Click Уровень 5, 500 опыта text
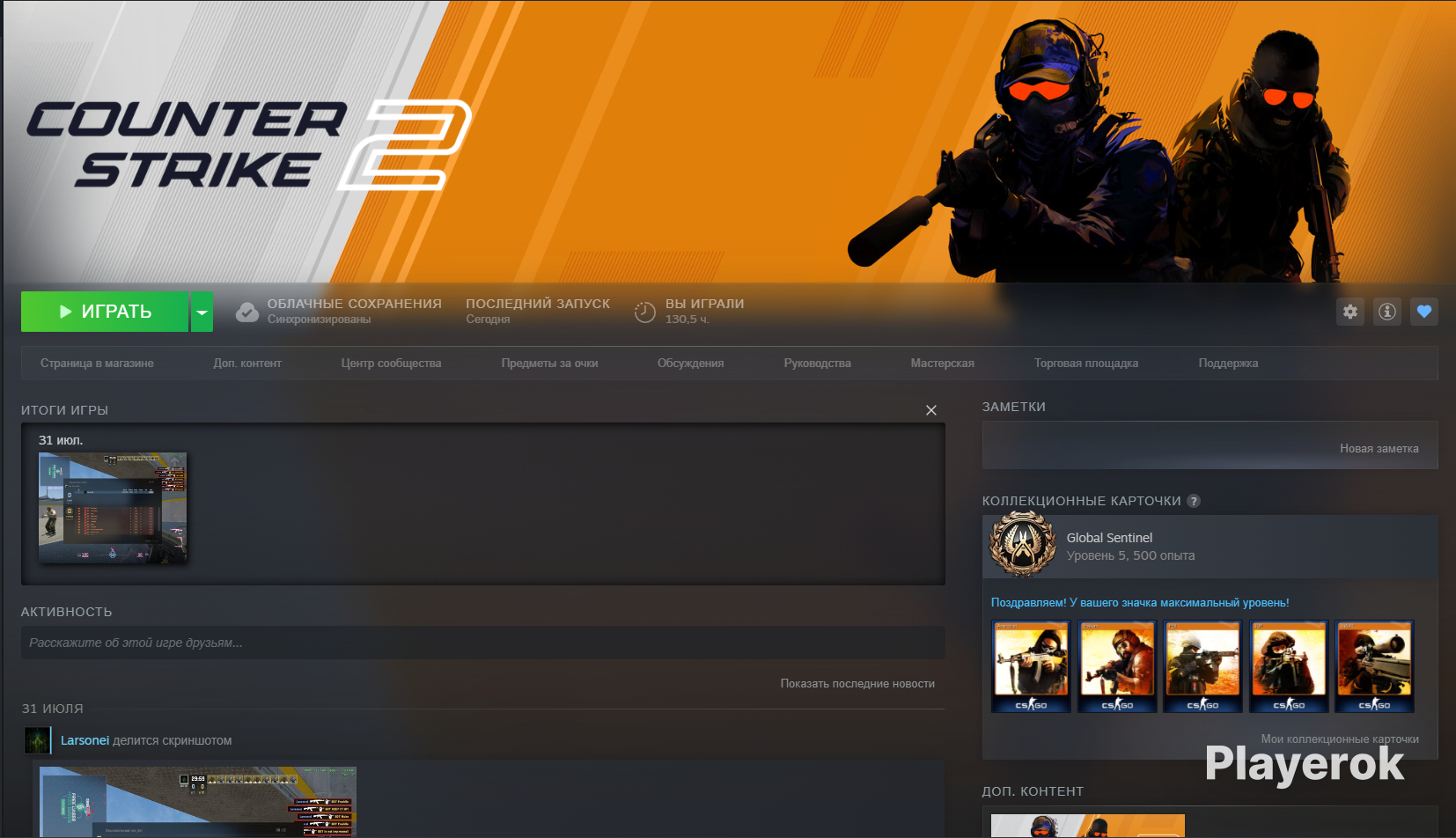This screenshot has height=838, width=1456. tap(1131, 555)
